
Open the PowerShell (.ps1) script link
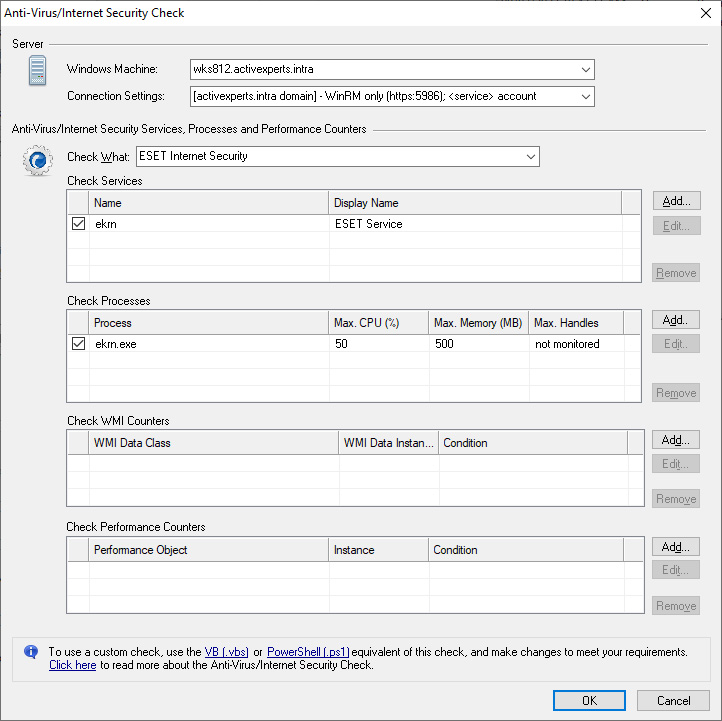pyautogui.click(x=308, y=652)
